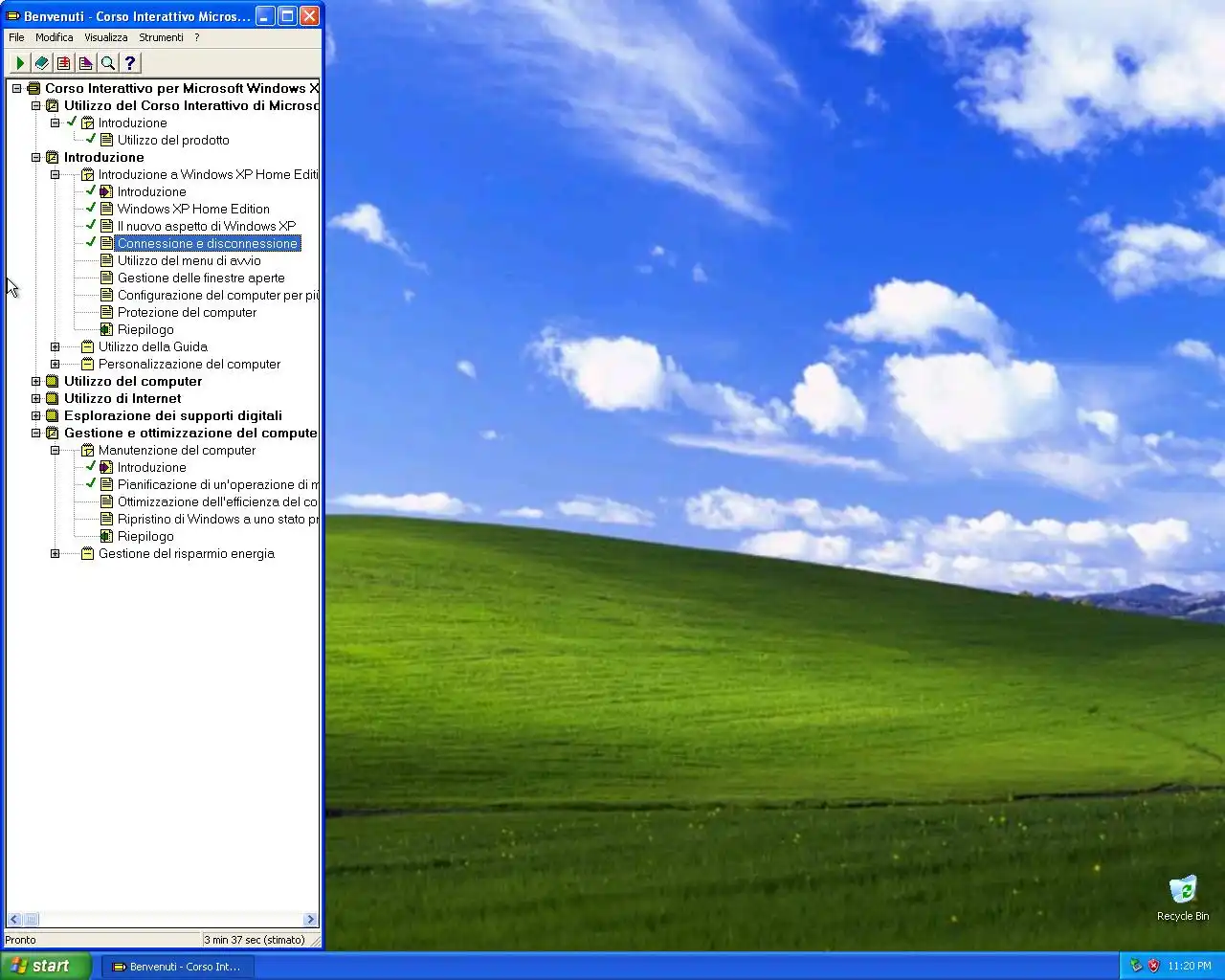Viewport: 1225px width, 980px height.
Task: Expand the Utilizzo della Guida node
Action: [55, 346]
